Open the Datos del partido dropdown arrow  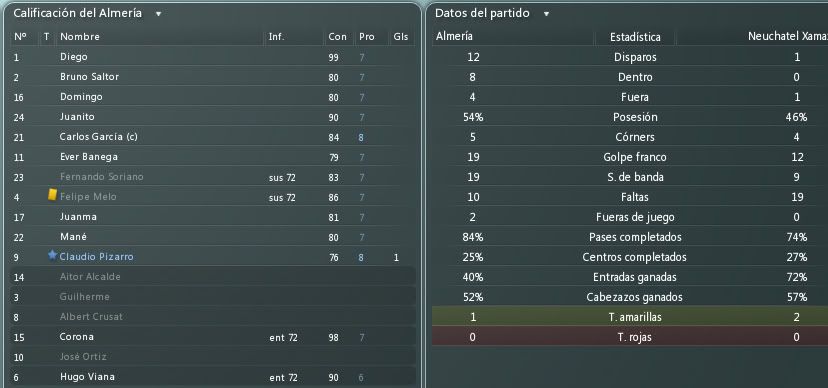coord(546,14)
